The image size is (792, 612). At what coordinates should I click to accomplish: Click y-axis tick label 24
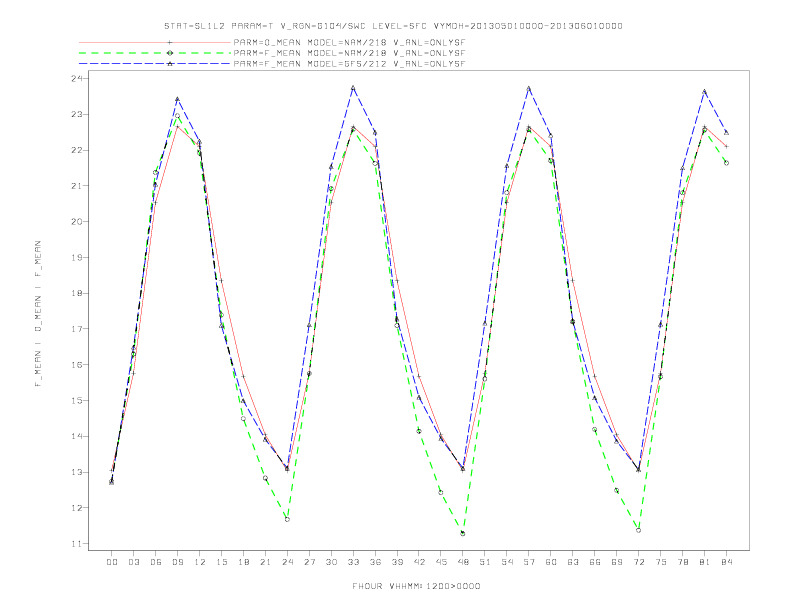tap(76, 78)
